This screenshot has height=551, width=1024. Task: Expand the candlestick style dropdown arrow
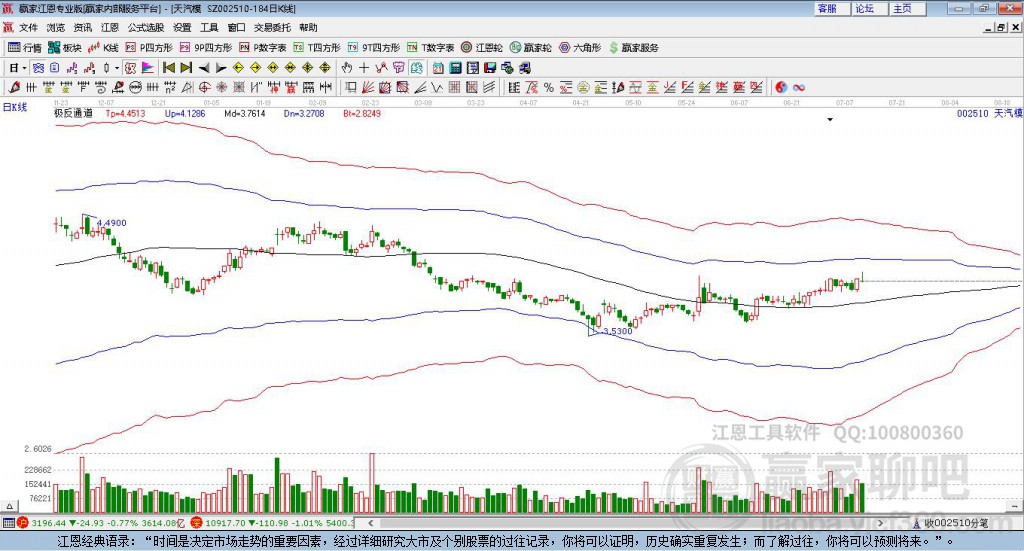[x=117, y=68]
